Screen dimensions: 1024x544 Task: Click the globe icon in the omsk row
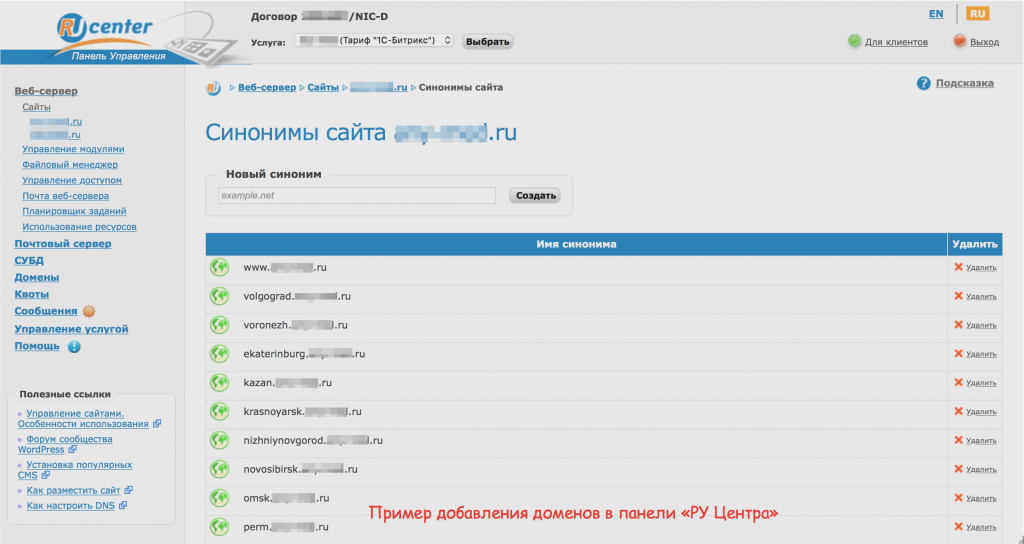point(219,498)
